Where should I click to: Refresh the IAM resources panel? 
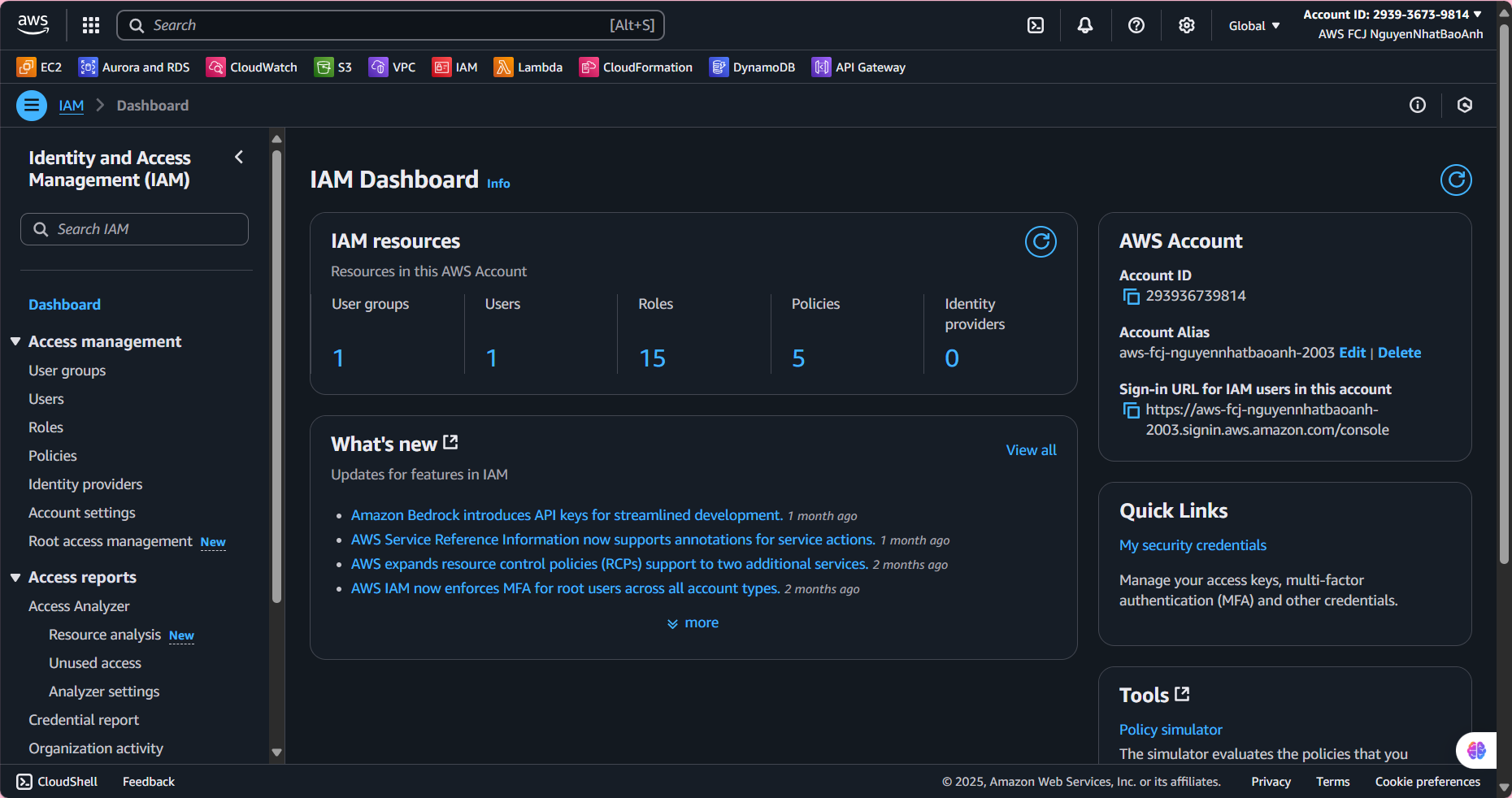[x=1041, y=241]
